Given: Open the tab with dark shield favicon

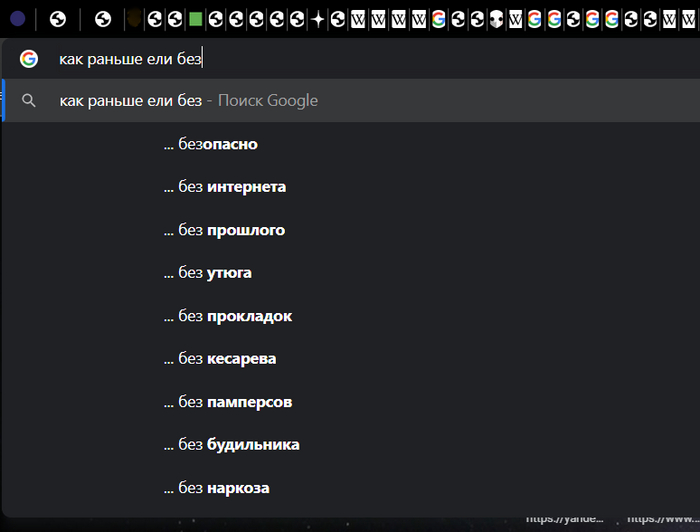Looking at the screenshot, I should pos(133,18).
